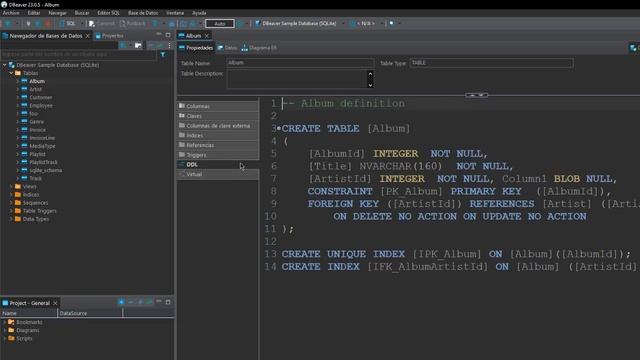
Task: Select the sqlite_schema table
Action: click(x=45, y=170)
